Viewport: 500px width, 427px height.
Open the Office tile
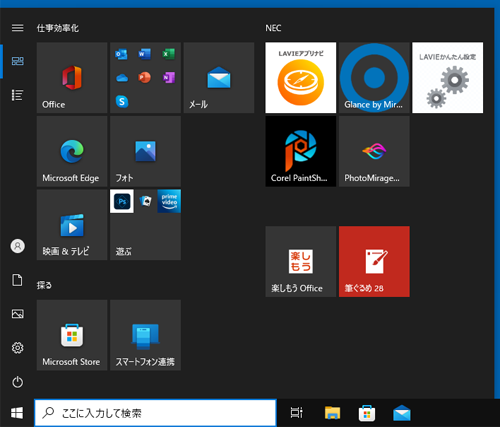pyautogui.click(x=72, y=78)
